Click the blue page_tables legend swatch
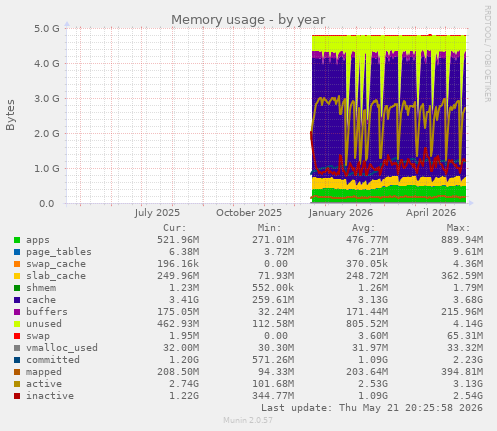Screen dimensions: 497x431 pos(17,252)
